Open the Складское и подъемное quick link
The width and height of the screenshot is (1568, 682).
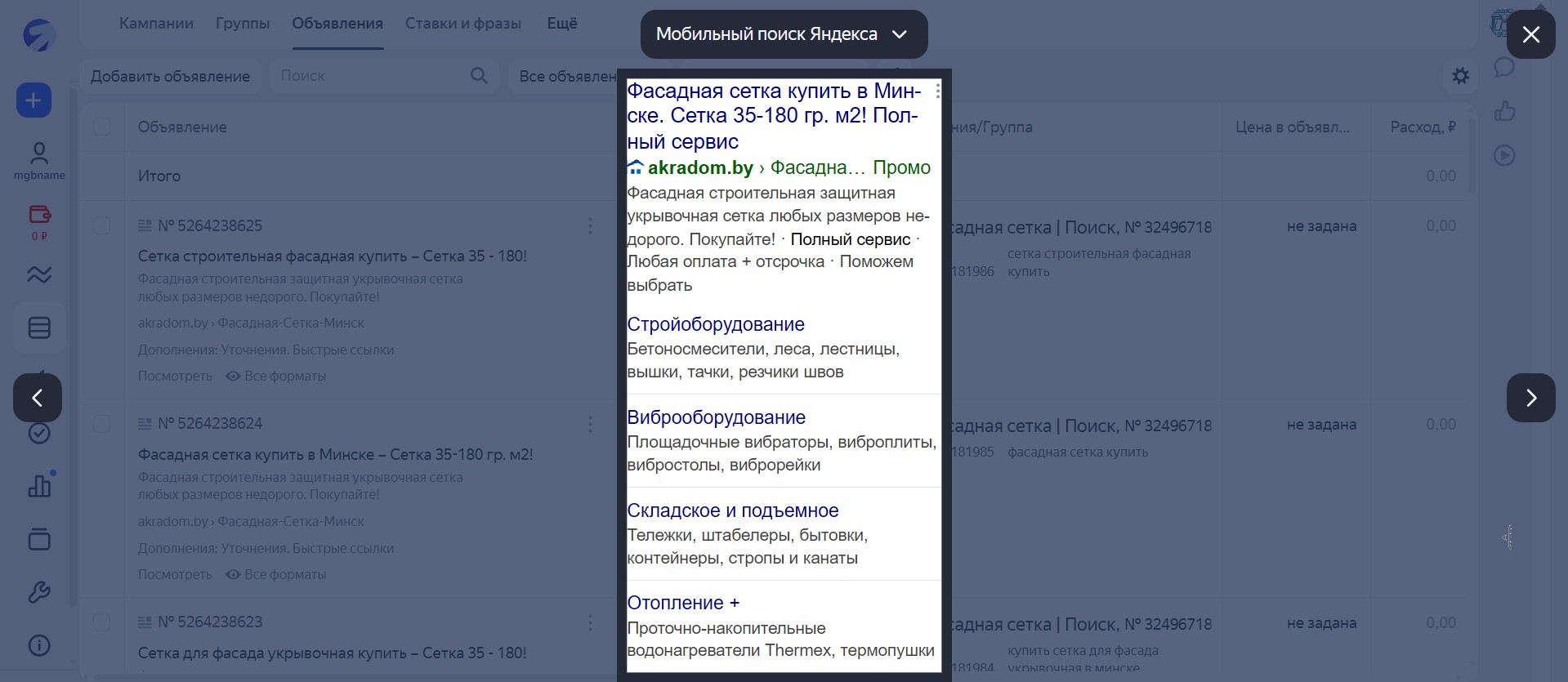pos(733,510)
